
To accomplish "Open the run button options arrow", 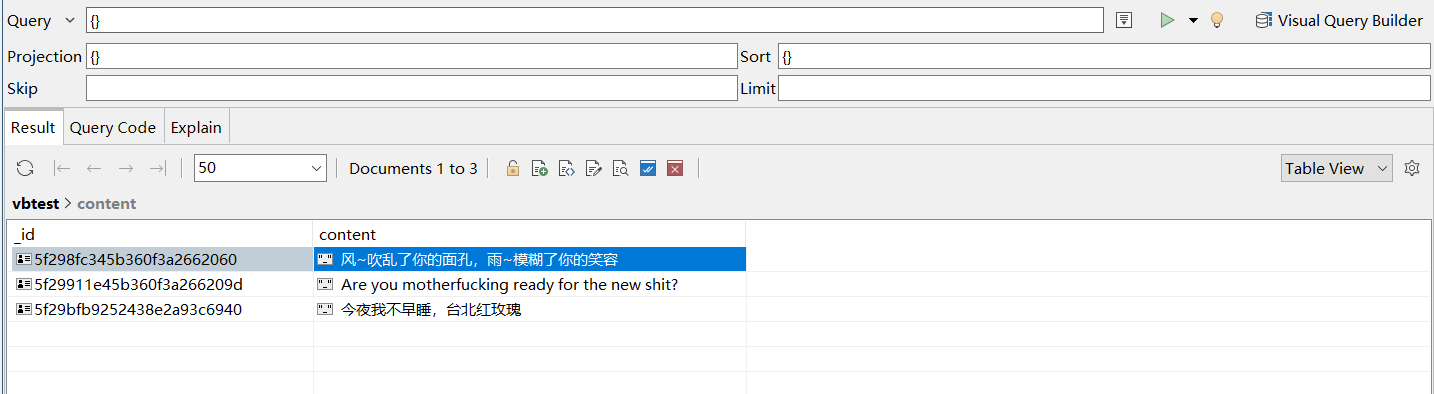I will tap(1193, 21).
